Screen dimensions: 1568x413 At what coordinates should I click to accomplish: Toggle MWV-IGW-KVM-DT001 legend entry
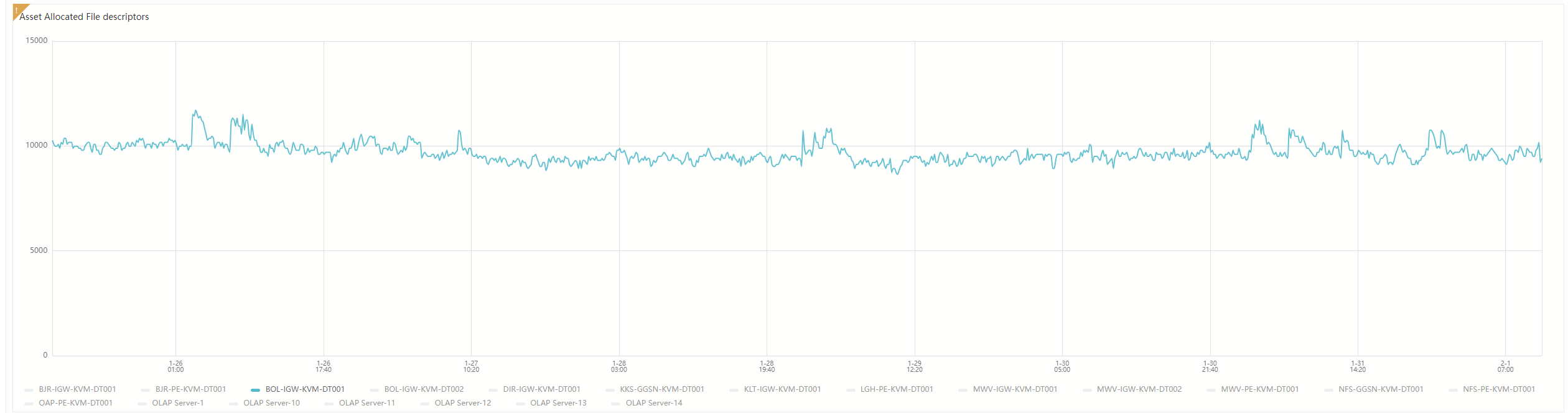click(1015, 389)
